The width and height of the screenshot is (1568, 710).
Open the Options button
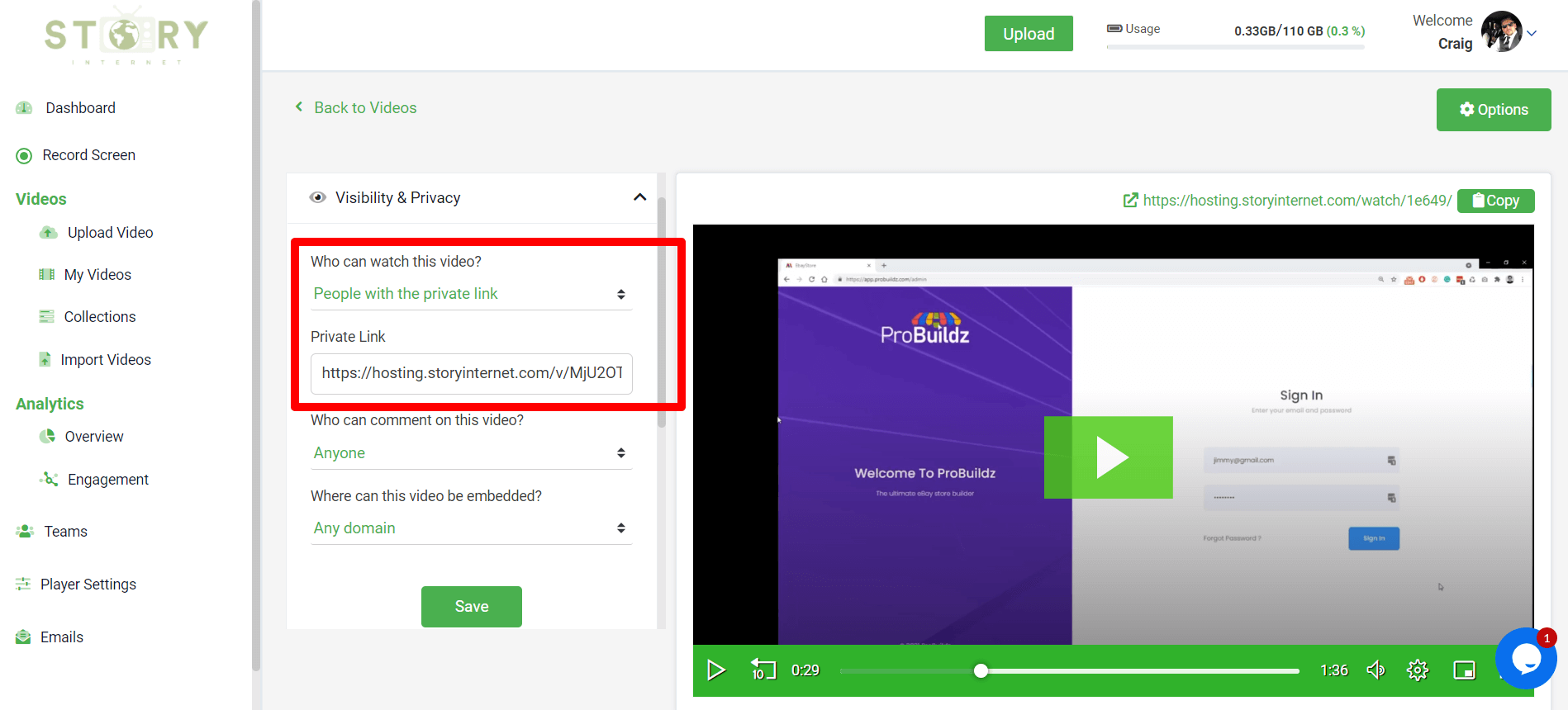click(x=1494, y=110)
